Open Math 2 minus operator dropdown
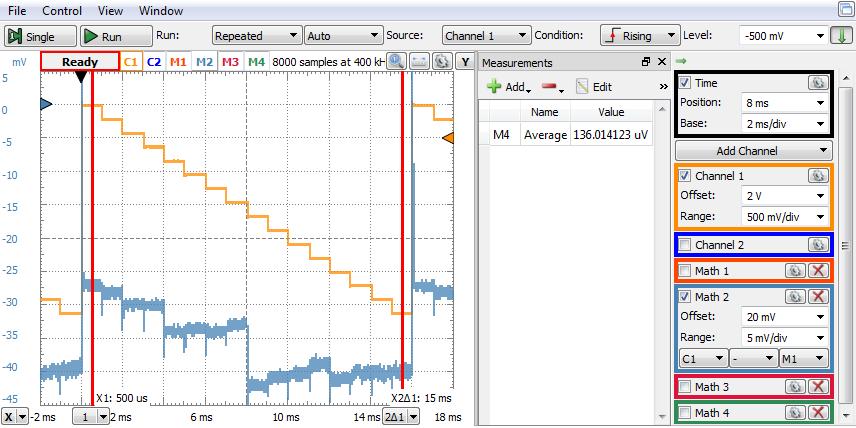This screenshot has height=428, width=856. click(x=753, y=359)
